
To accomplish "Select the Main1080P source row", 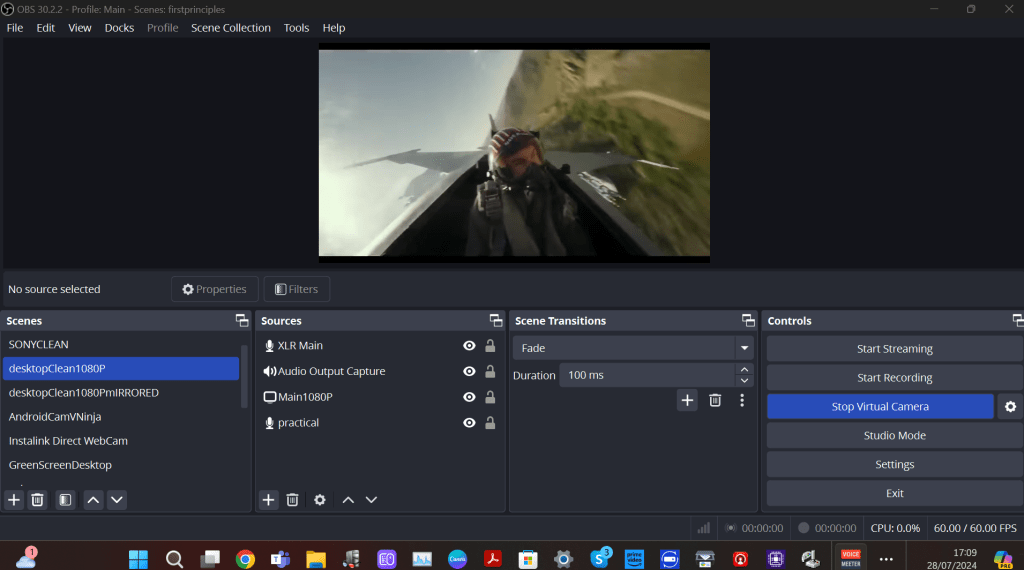I will click(x=379, y=397).
